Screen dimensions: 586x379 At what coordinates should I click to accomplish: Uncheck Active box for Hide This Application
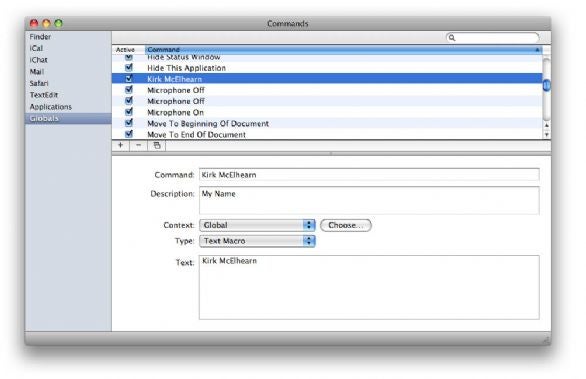pos(129,68)
